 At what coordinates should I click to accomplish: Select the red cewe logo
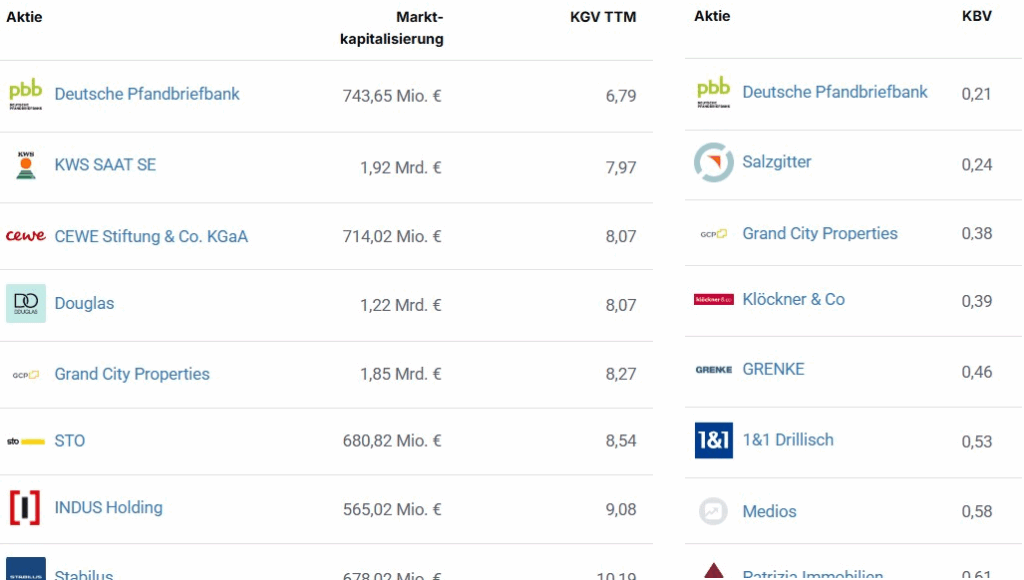point(25,236)
